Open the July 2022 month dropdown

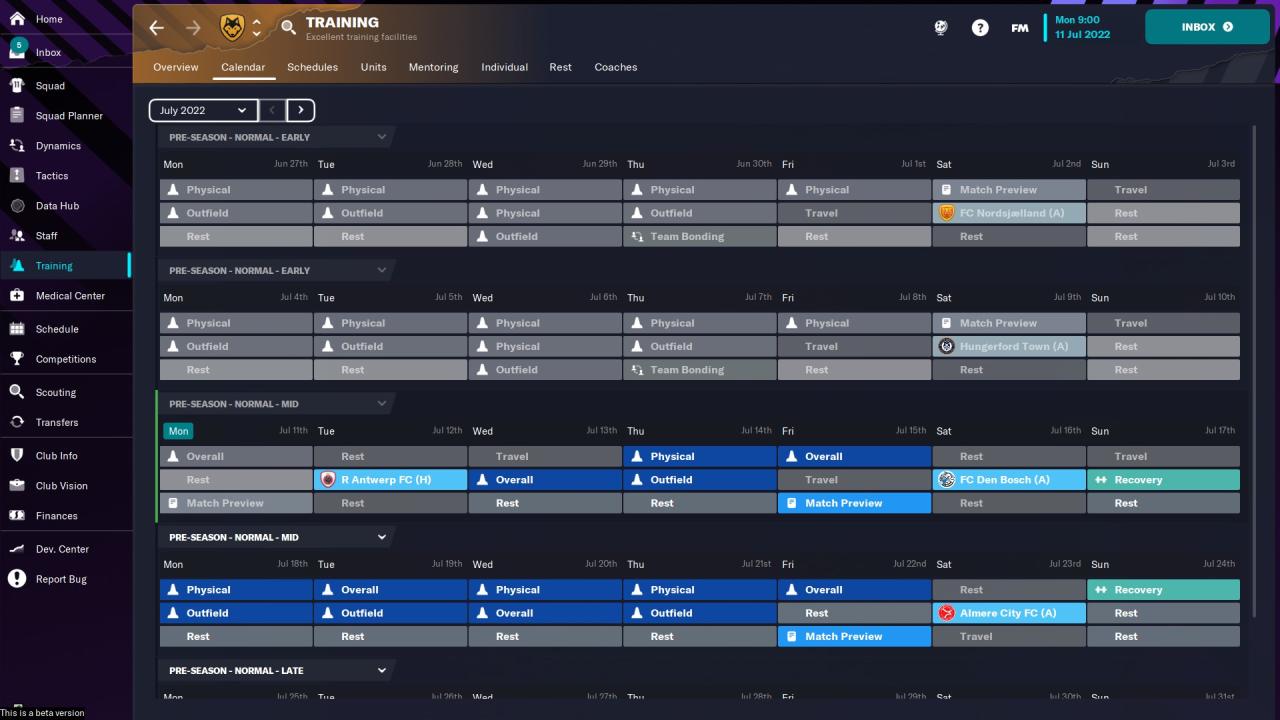pos(203,110)
